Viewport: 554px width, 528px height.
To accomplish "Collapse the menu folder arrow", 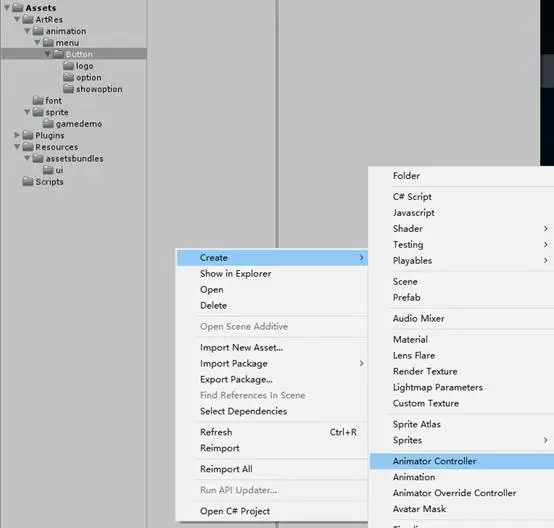I will (x=37, y=42).
